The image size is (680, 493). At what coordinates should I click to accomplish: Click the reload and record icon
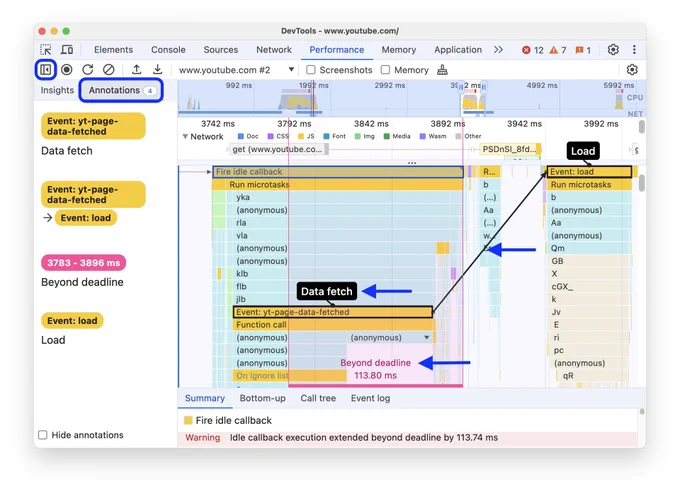[x=88, y=69]
